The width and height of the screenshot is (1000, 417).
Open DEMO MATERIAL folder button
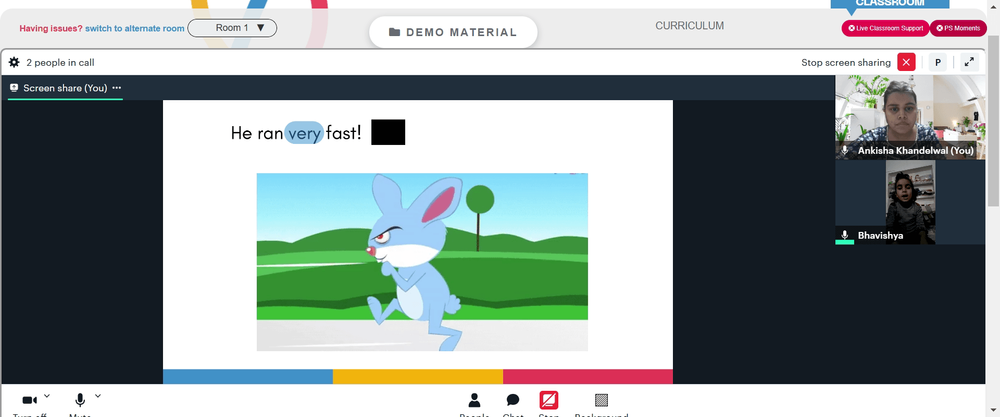[453, 33]
